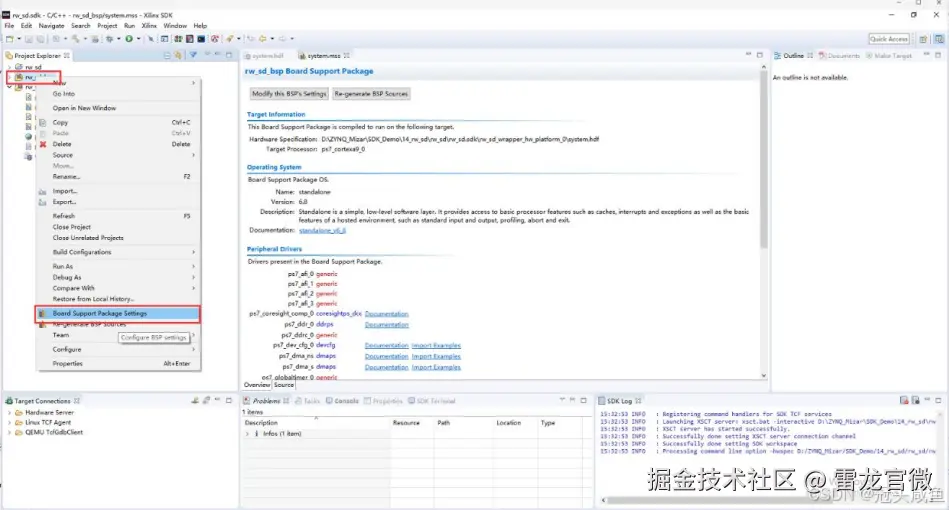Select Board Support Package Settings menu item
The width and height of the screenshot is (949, 510).
(117, 313)
